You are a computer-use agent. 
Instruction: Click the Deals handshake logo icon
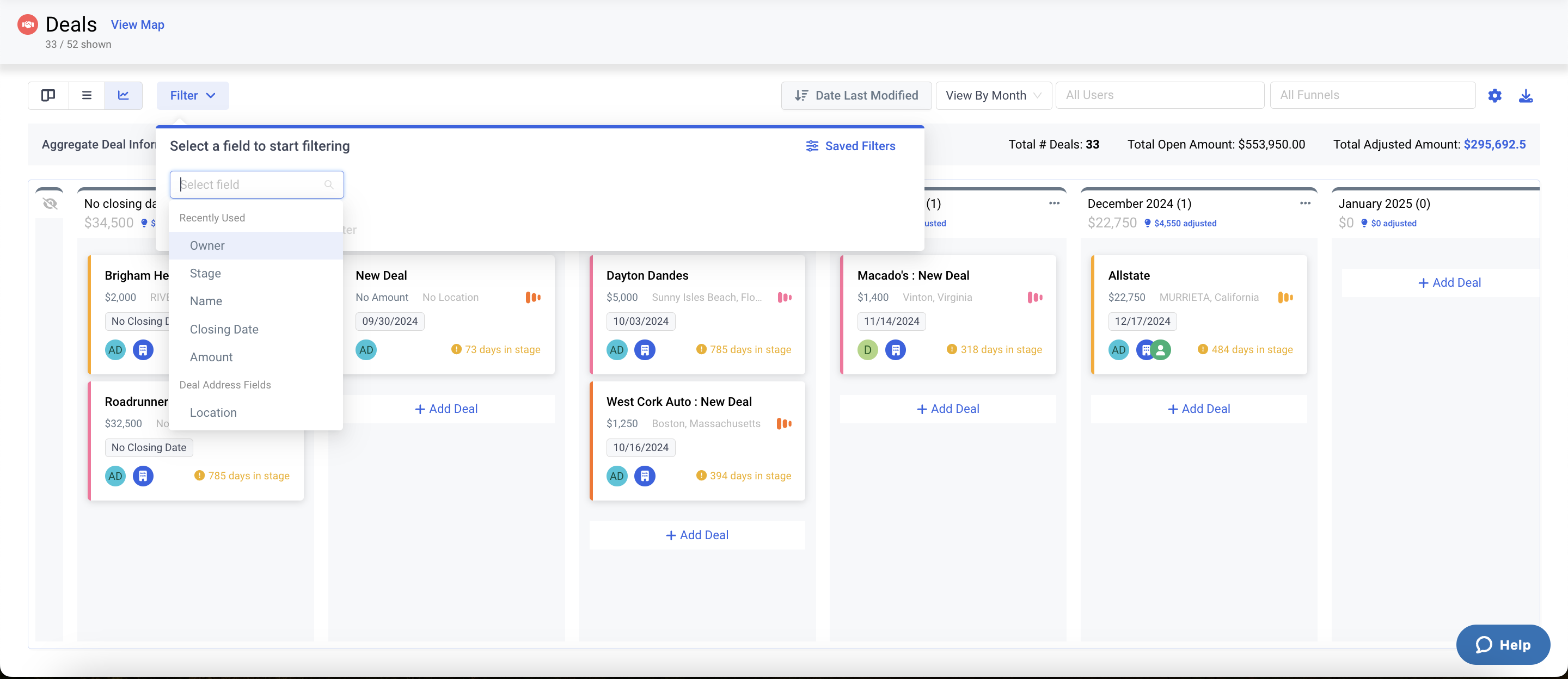click(27, 25)
